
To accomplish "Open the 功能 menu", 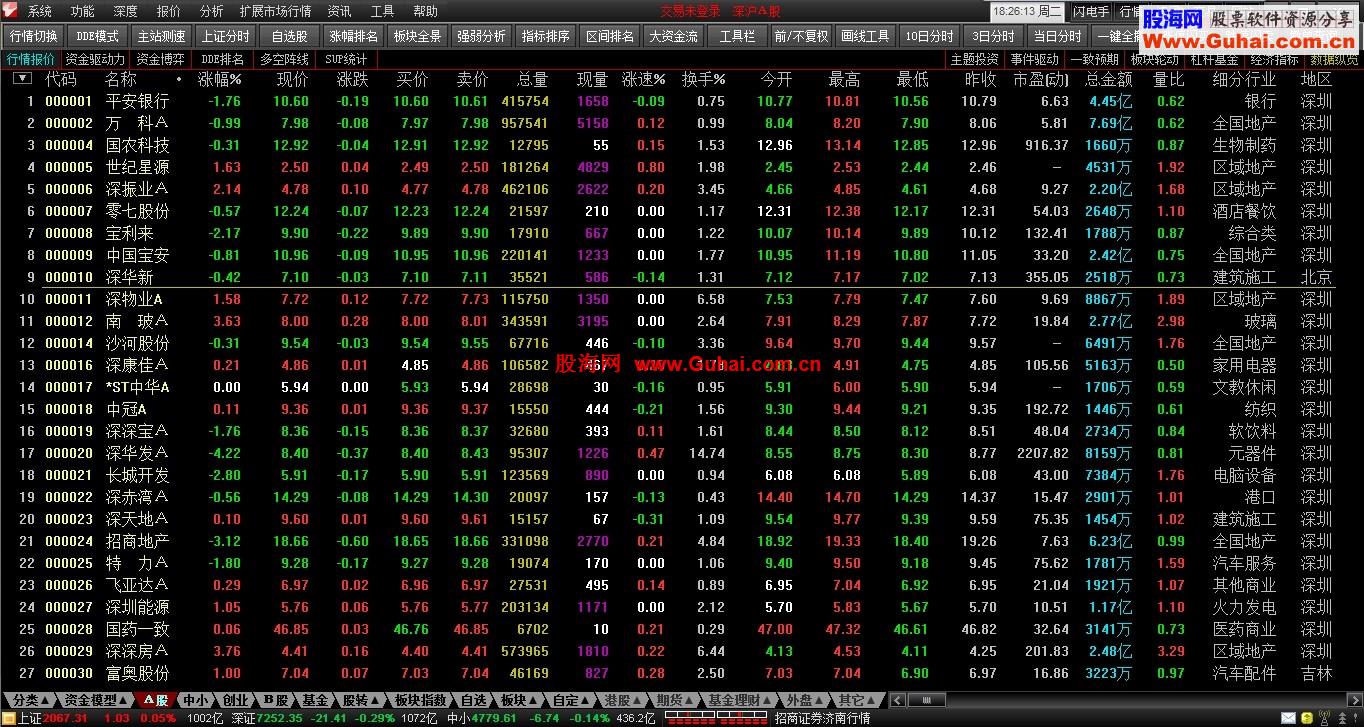I will [83, 11].
